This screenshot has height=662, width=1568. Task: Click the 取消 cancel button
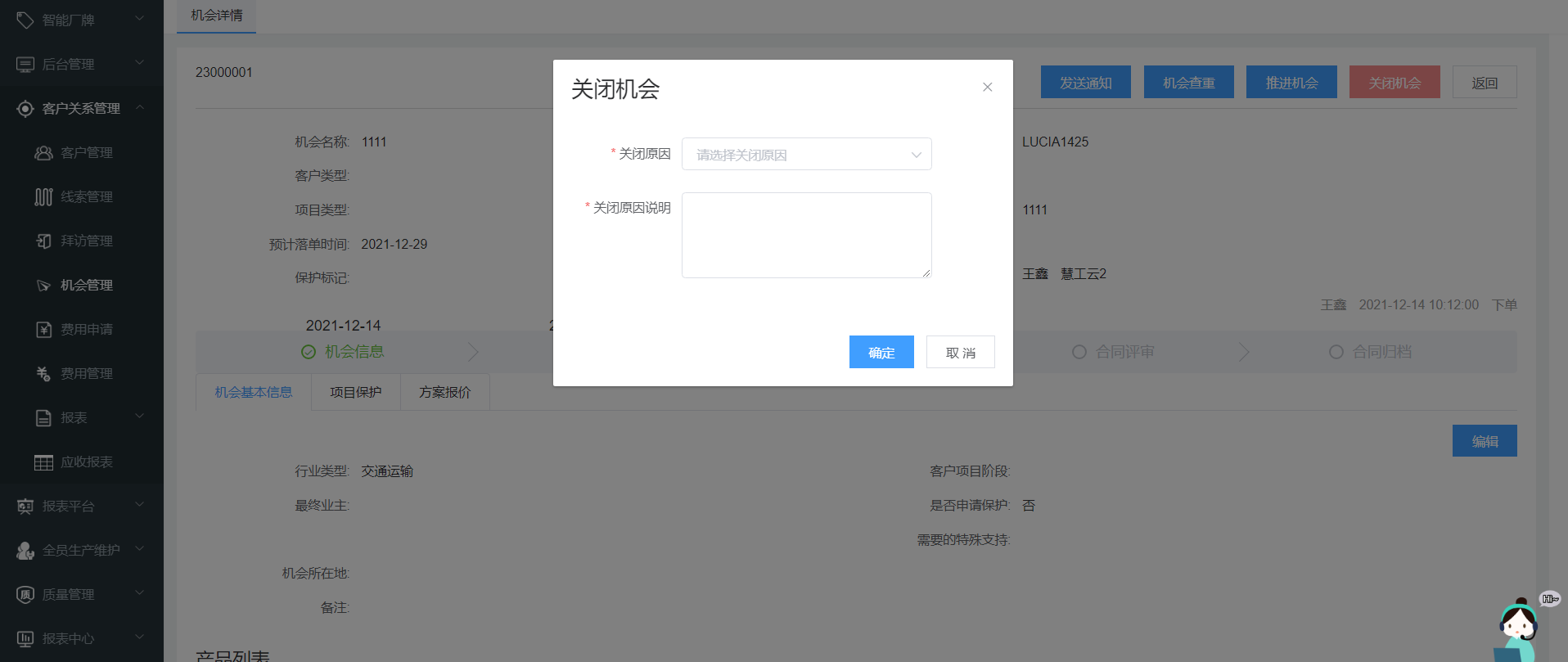[960, 353]
